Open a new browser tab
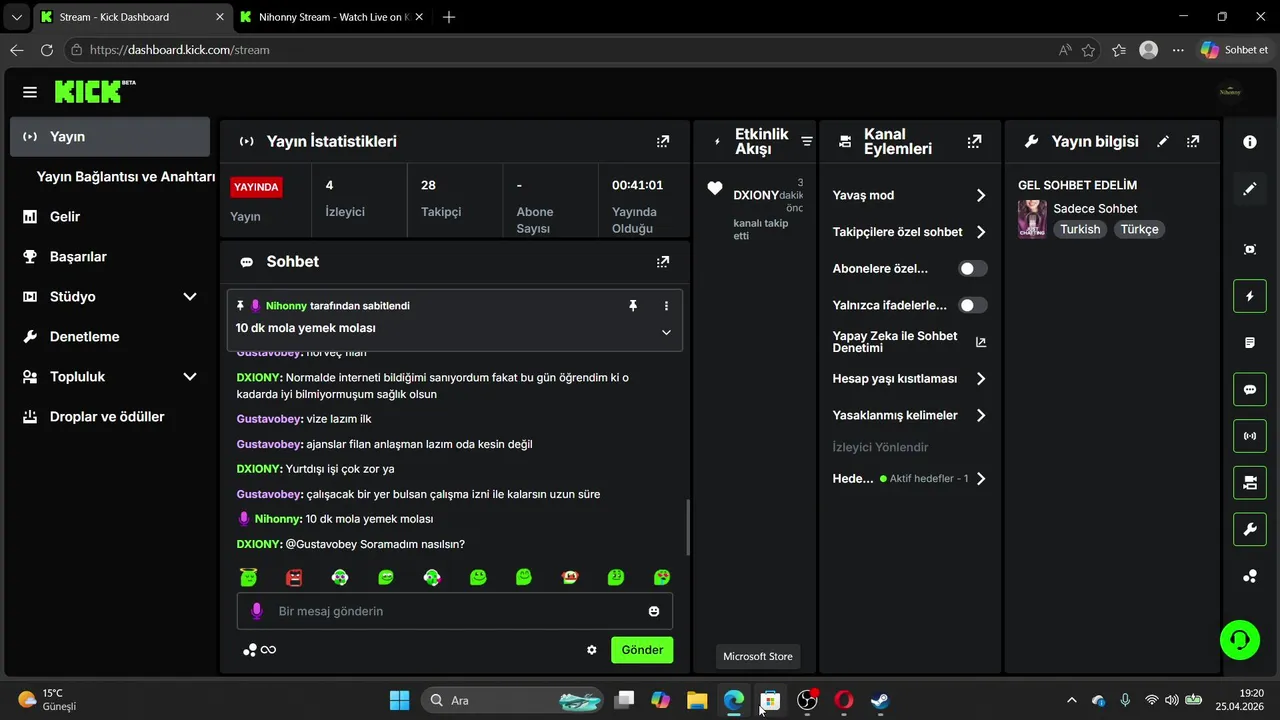This screenshot has width=1280, height=720. click(449, 17)
